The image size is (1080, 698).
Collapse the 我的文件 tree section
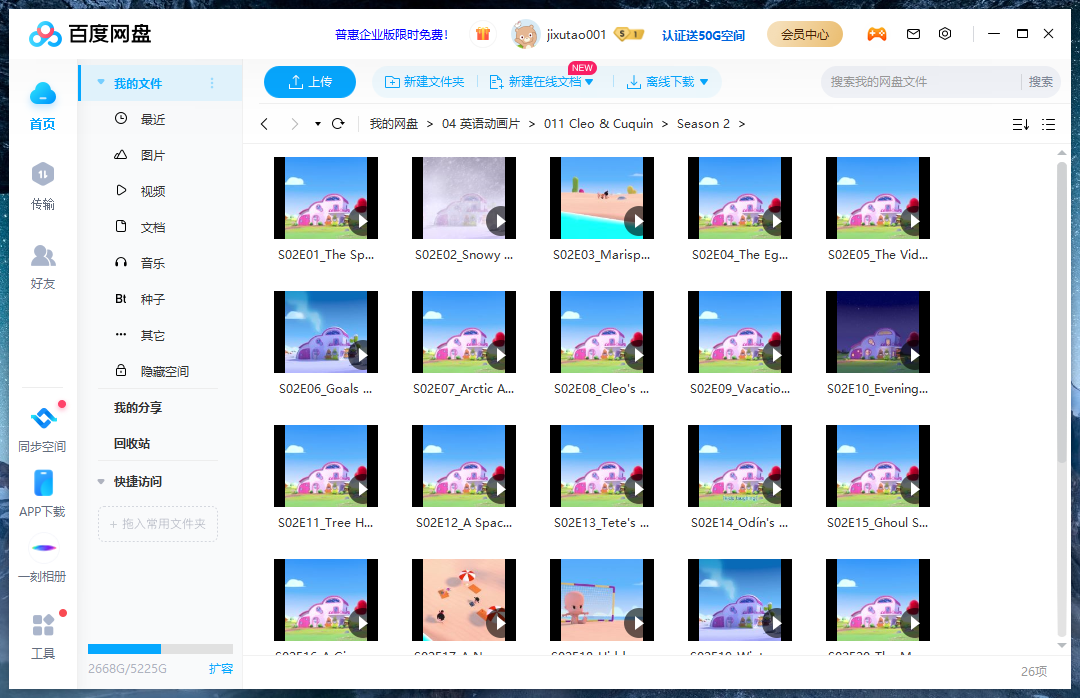[x=101, y=83]
